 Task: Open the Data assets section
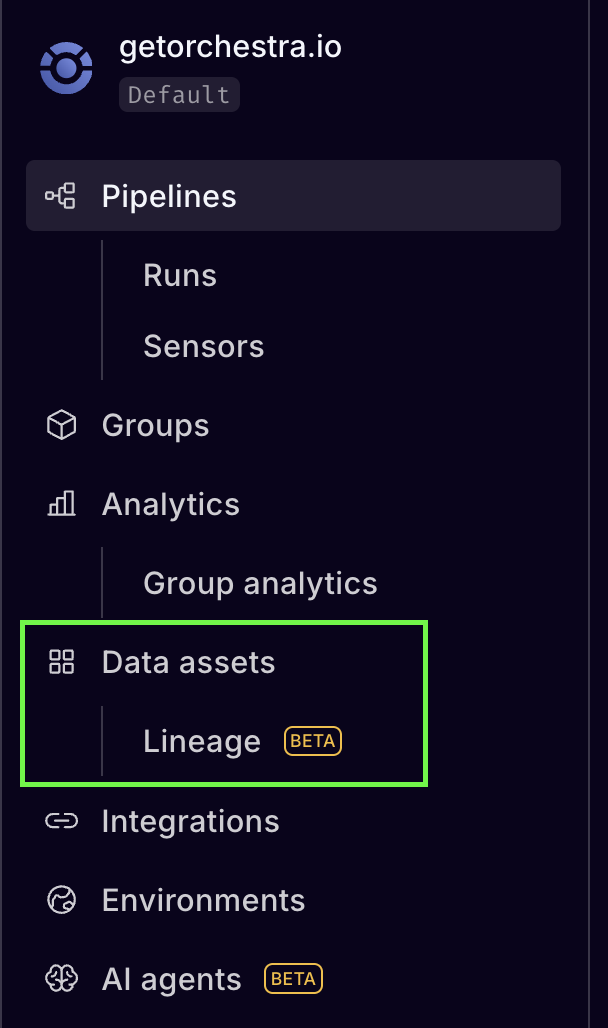[188, 661]
